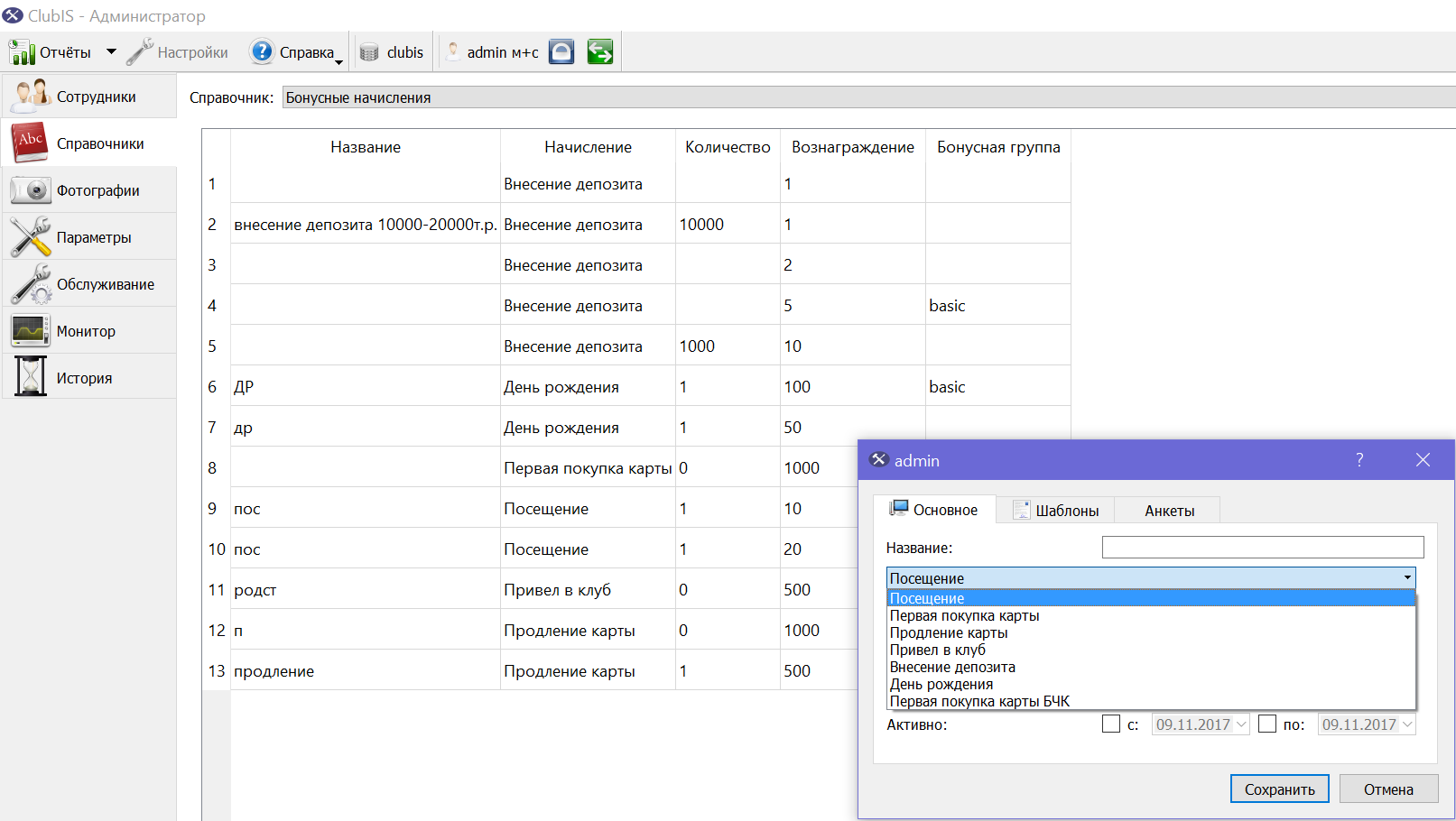Click the Сохранить button

pos(1280,789)
